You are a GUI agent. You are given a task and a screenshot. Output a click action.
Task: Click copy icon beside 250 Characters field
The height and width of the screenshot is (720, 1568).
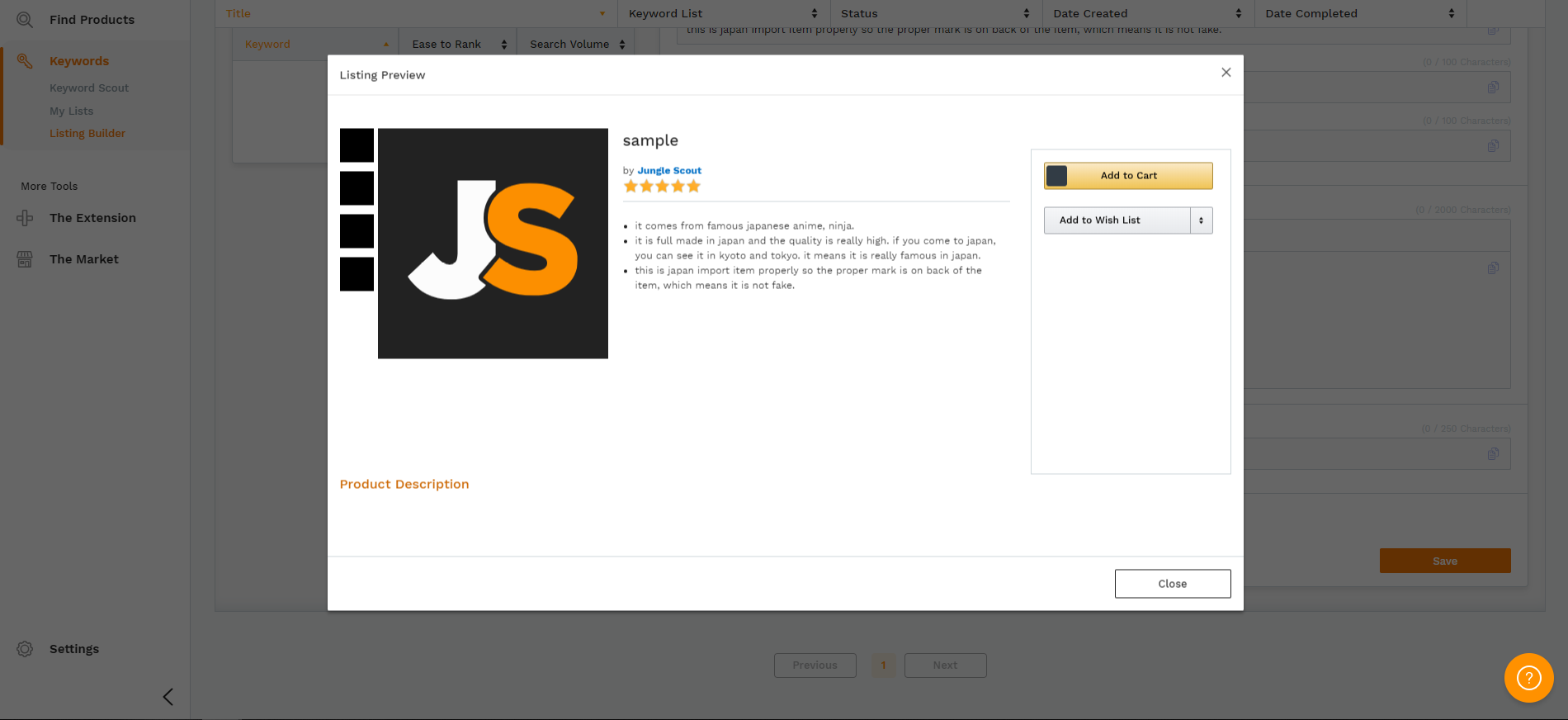1493,454
